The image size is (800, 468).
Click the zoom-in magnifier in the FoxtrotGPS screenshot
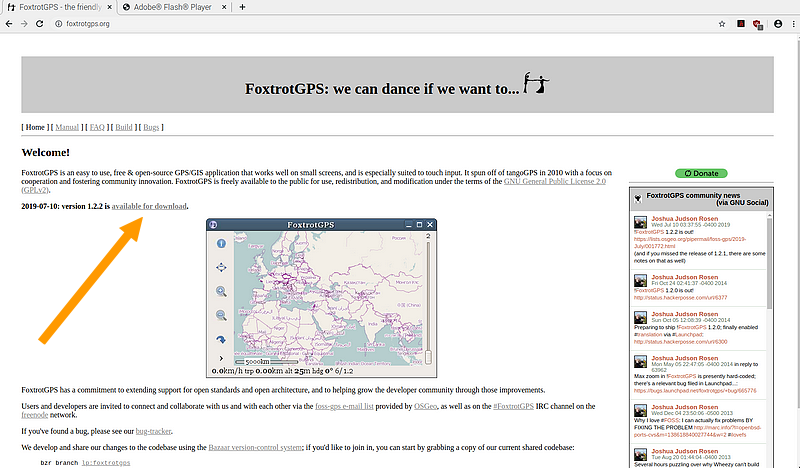pyautogui.click(x=221, y=291)
